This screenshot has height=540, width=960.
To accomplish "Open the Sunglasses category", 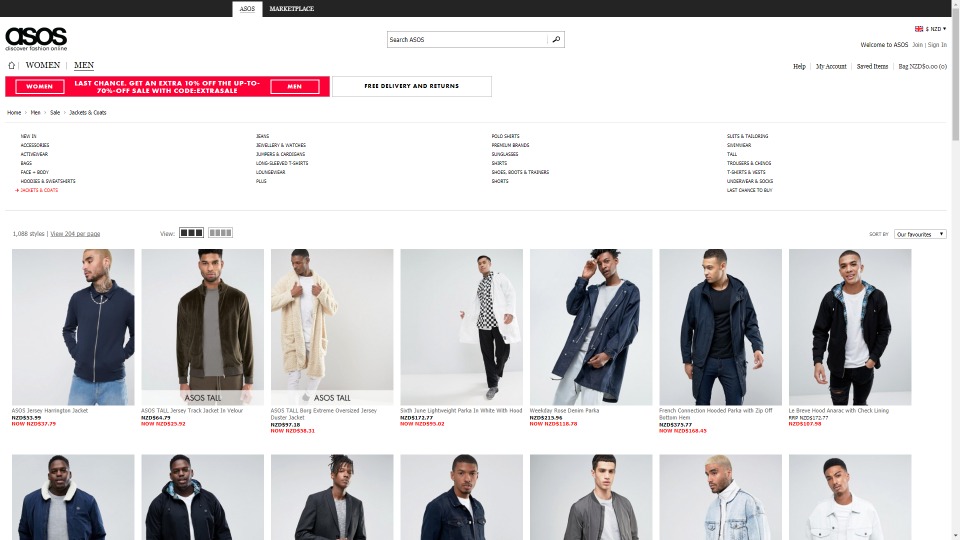I will [x=504, y=154].
